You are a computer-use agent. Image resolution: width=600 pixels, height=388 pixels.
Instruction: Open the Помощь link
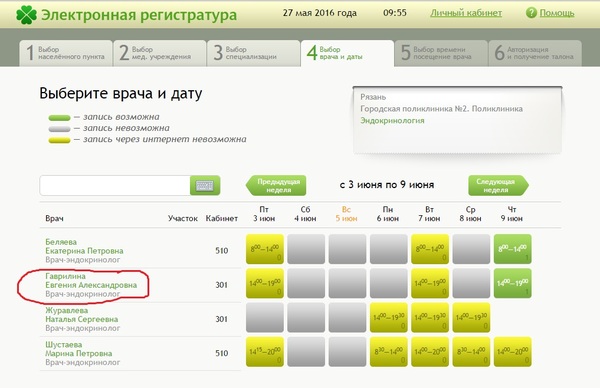[x=557, y=13]
